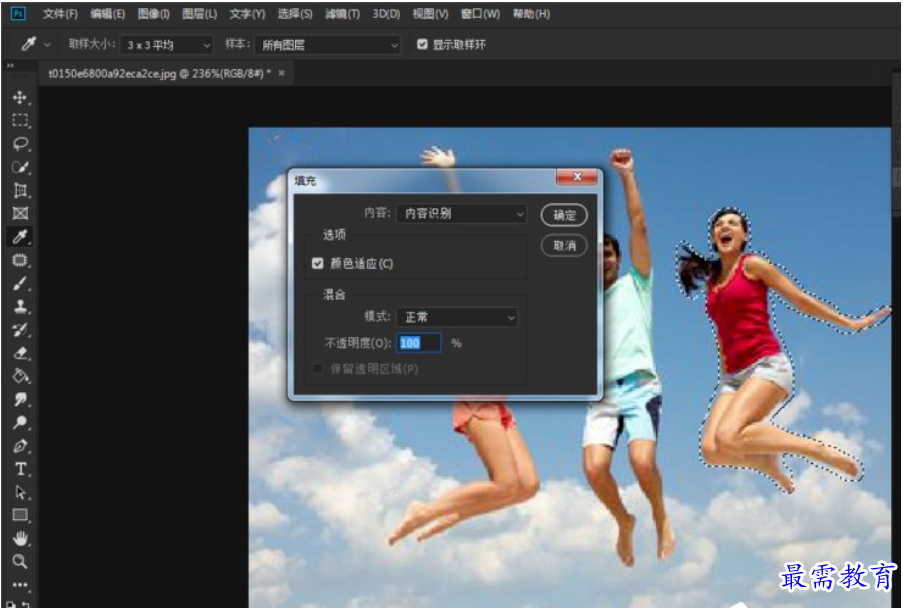Screen dimensions: 903x608
Task: Click the 不透明度 input field
Action: [419, 343]
